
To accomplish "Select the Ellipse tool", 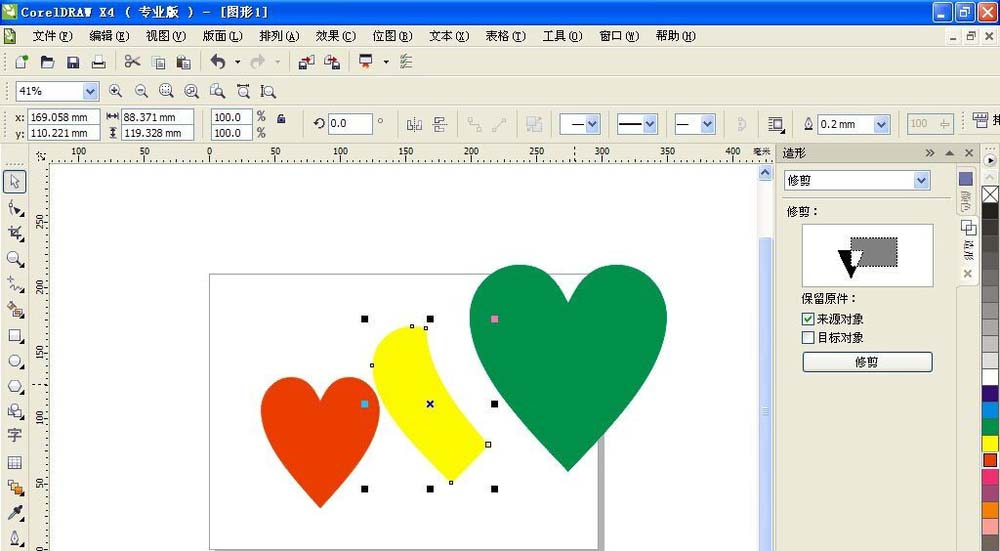I will [15, 361].
